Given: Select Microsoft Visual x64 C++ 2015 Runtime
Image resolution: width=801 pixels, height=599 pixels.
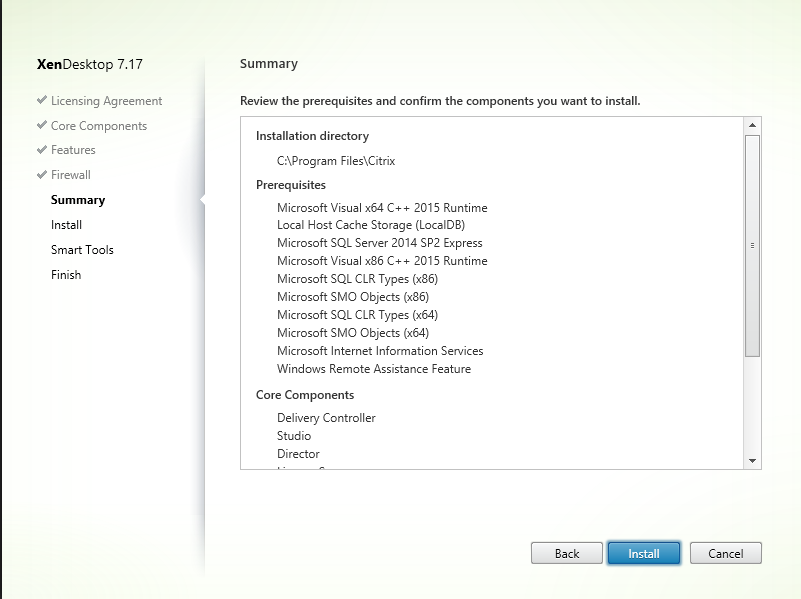Looking at the screenshot, I should click(382, 208).
